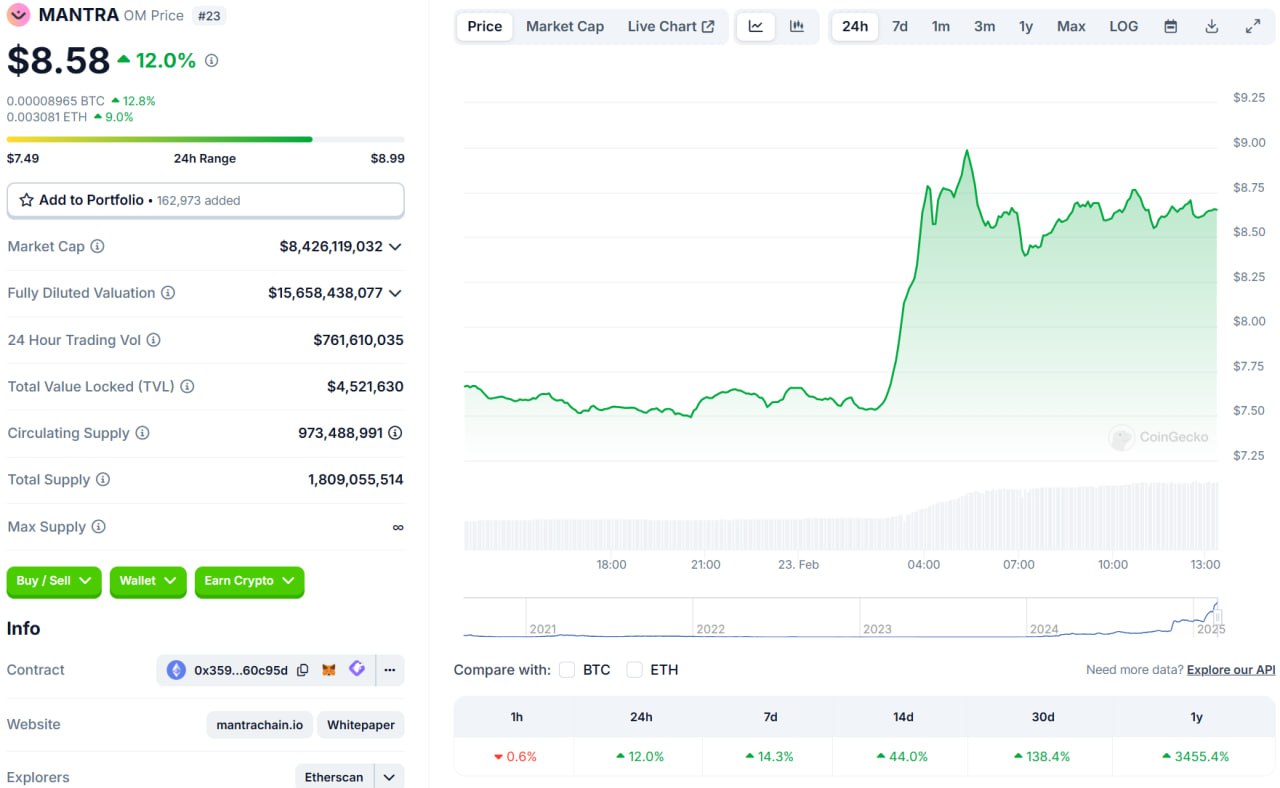
Task: Open more contract options ellipsis
Action: tap(390, 670)
